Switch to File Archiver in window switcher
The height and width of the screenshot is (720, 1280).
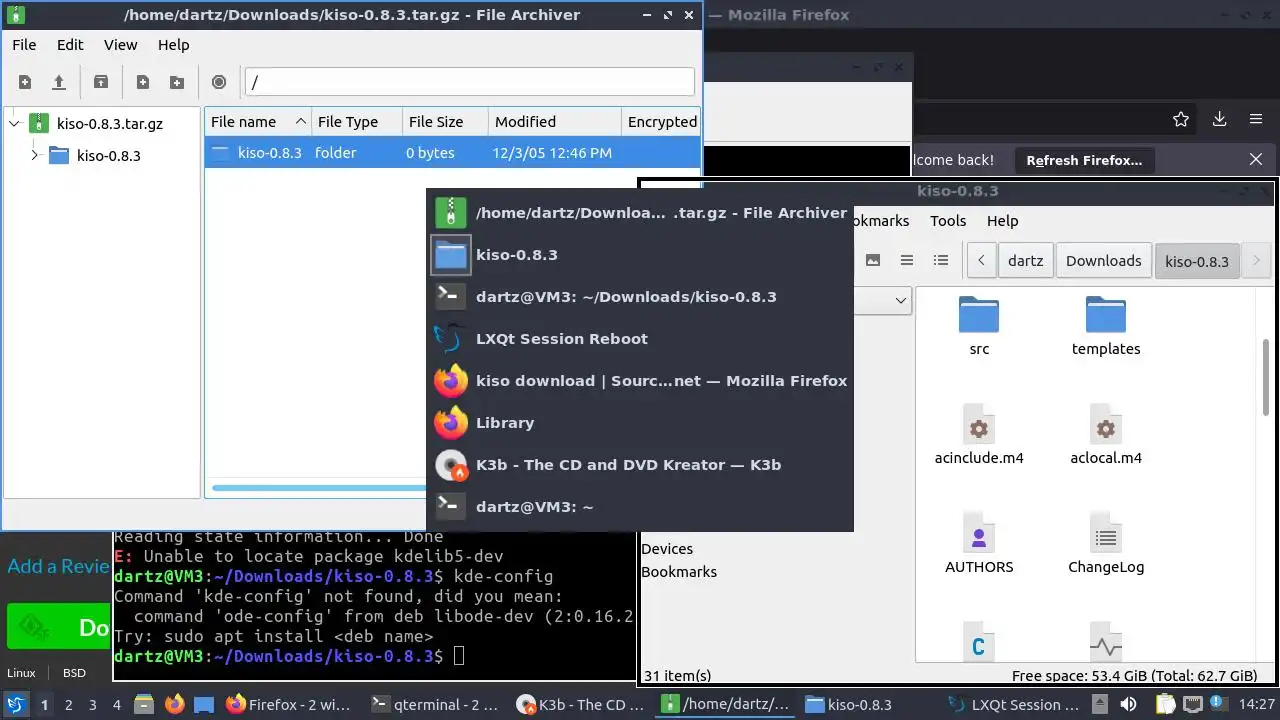click(x=640, y=213)
